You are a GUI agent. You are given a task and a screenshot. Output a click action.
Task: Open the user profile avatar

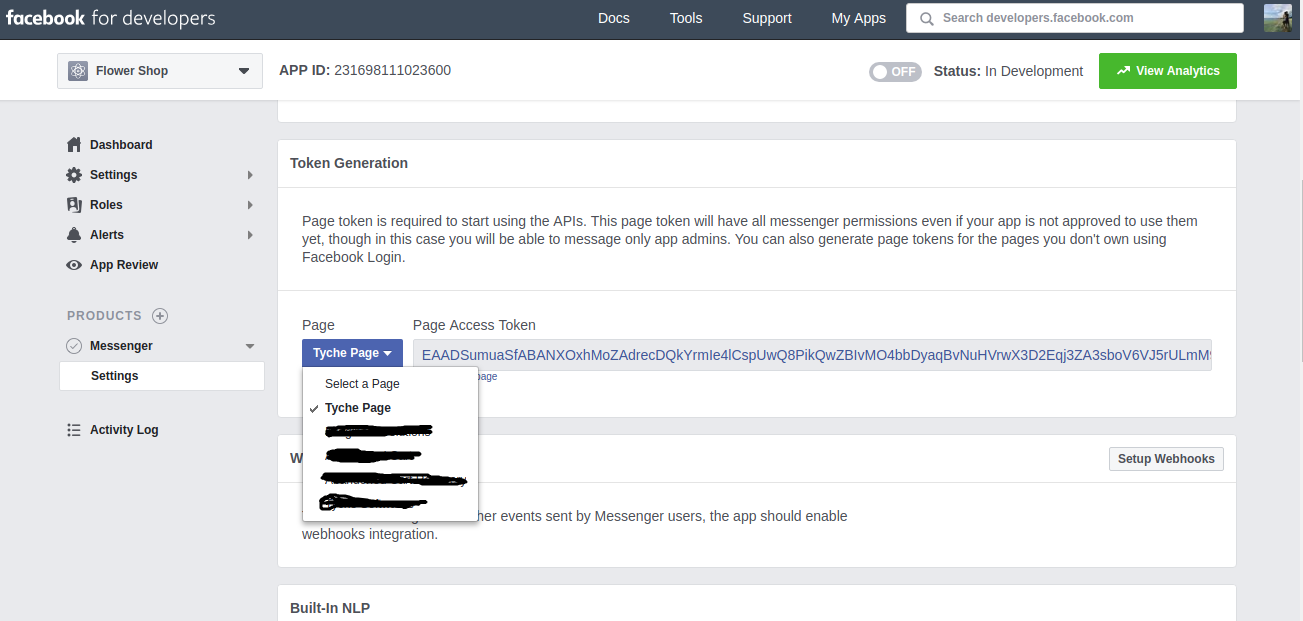pyautogui.click(x=1278, y=18)
